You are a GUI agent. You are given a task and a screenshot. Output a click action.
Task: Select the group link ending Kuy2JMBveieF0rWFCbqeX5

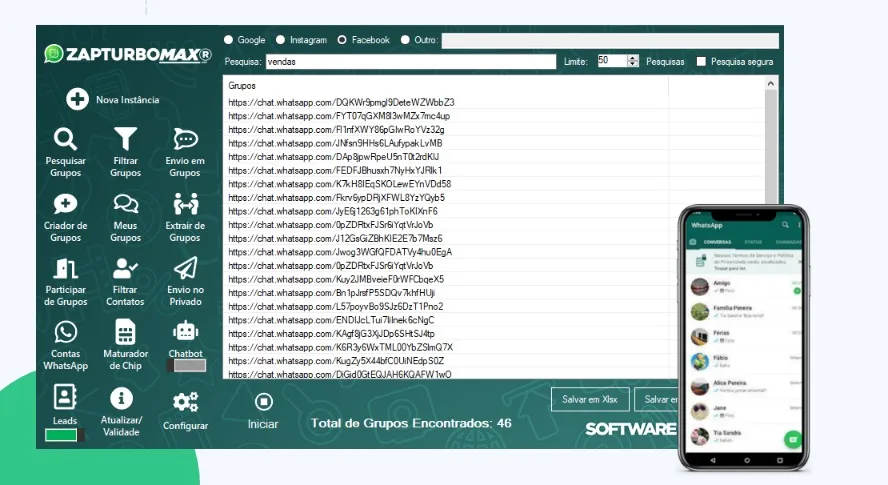pos(336,279)
